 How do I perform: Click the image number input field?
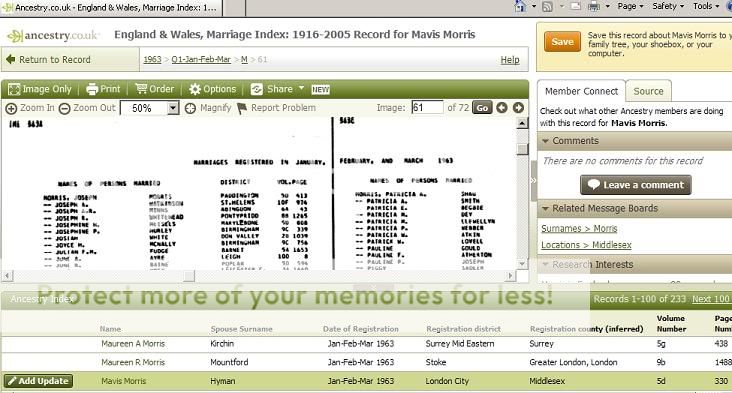tap(427, 108)
